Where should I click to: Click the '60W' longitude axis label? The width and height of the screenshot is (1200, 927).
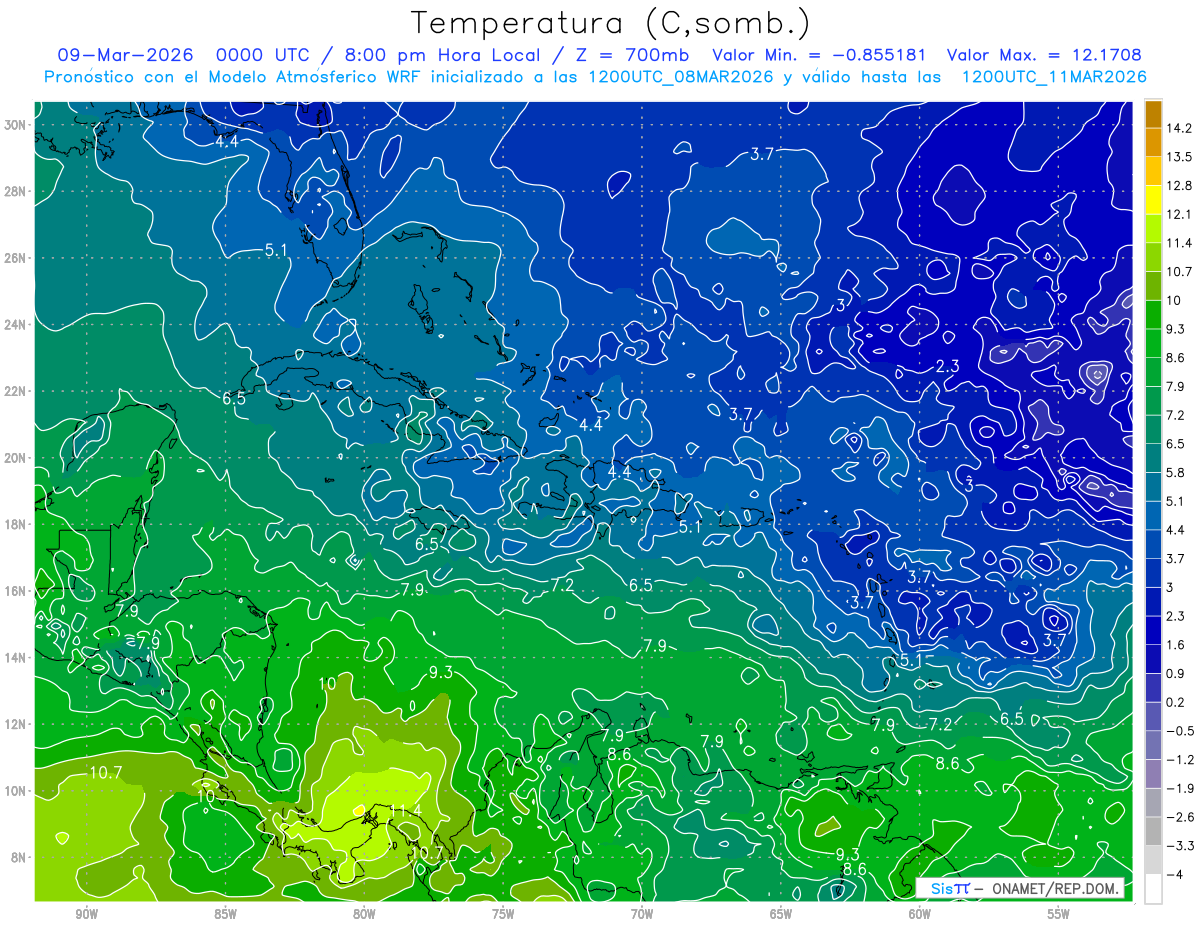coord(920,914)
